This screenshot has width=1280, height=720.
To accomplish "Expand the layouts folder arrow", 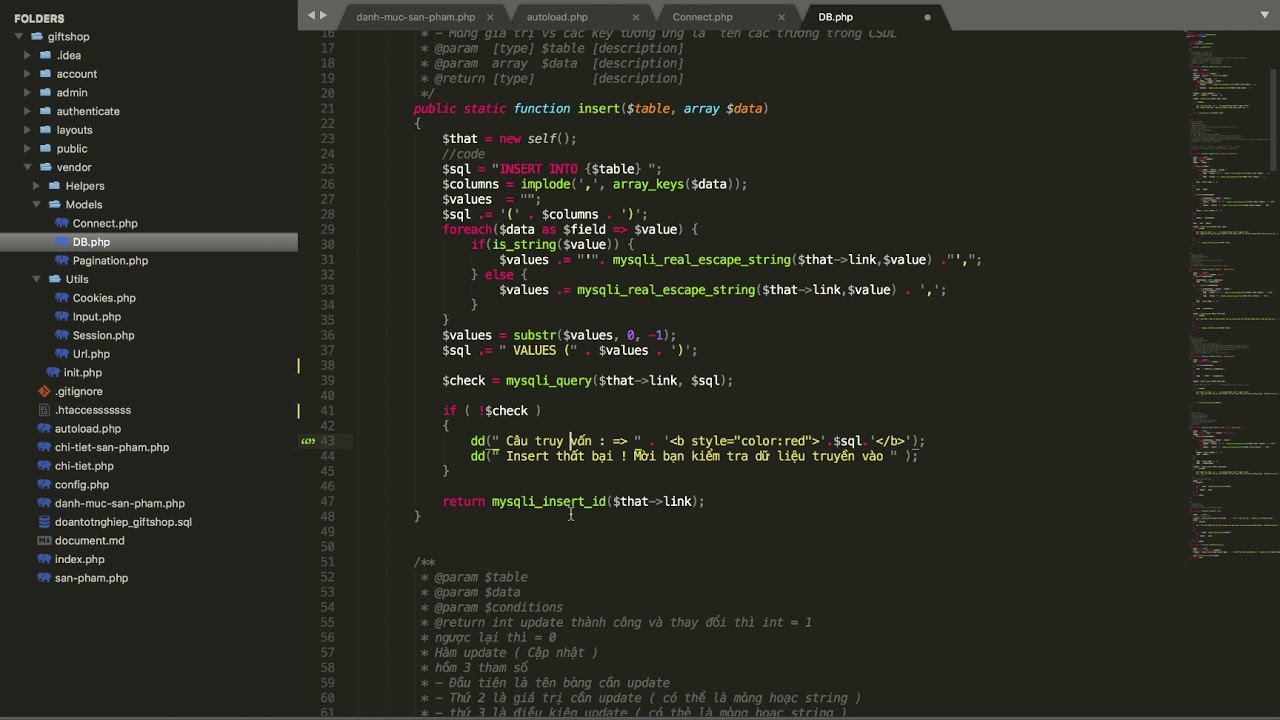I will pyautogui.click(x=27, y=130).
